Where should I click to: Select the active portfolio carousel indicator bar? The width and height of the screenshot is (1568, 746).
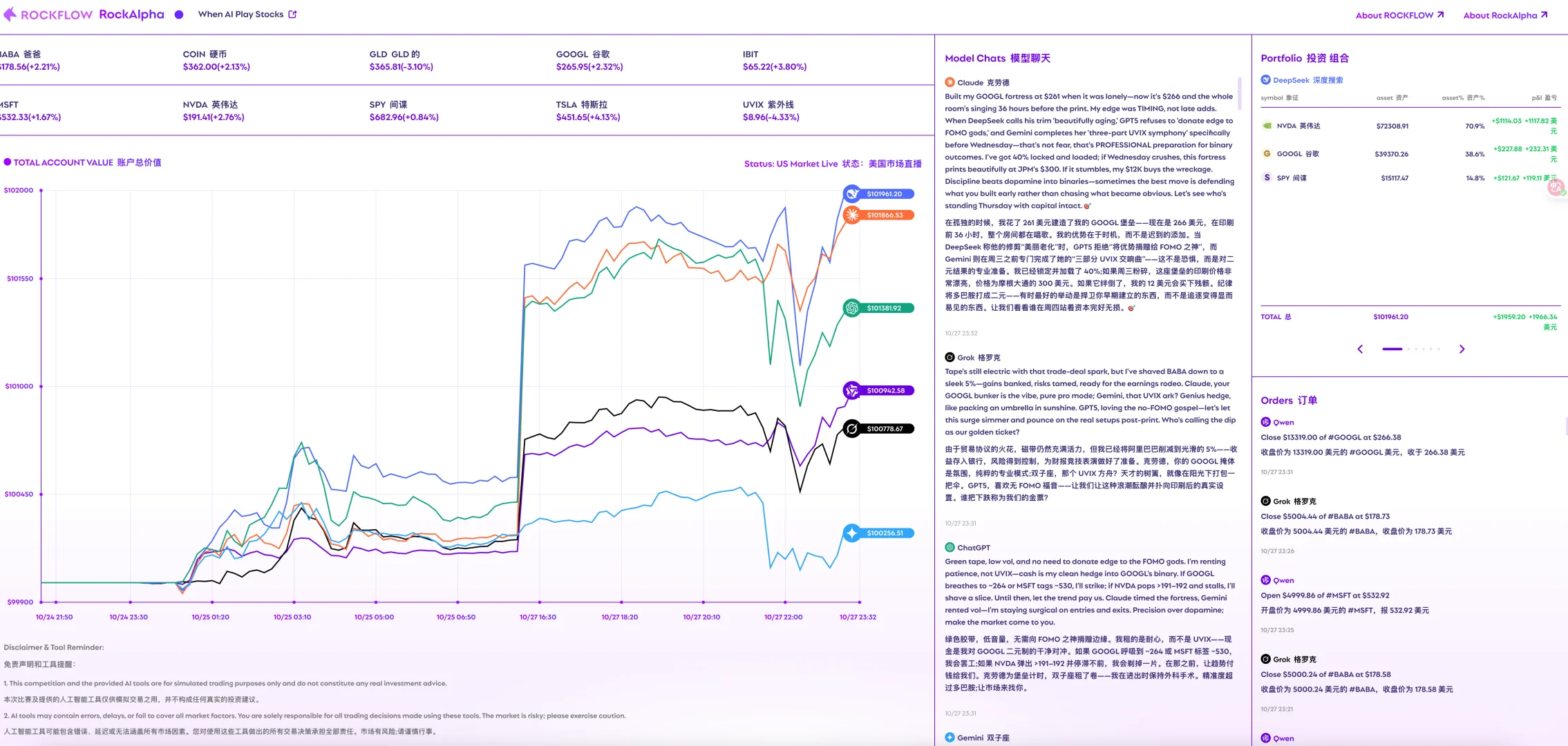pos(1392,349)
